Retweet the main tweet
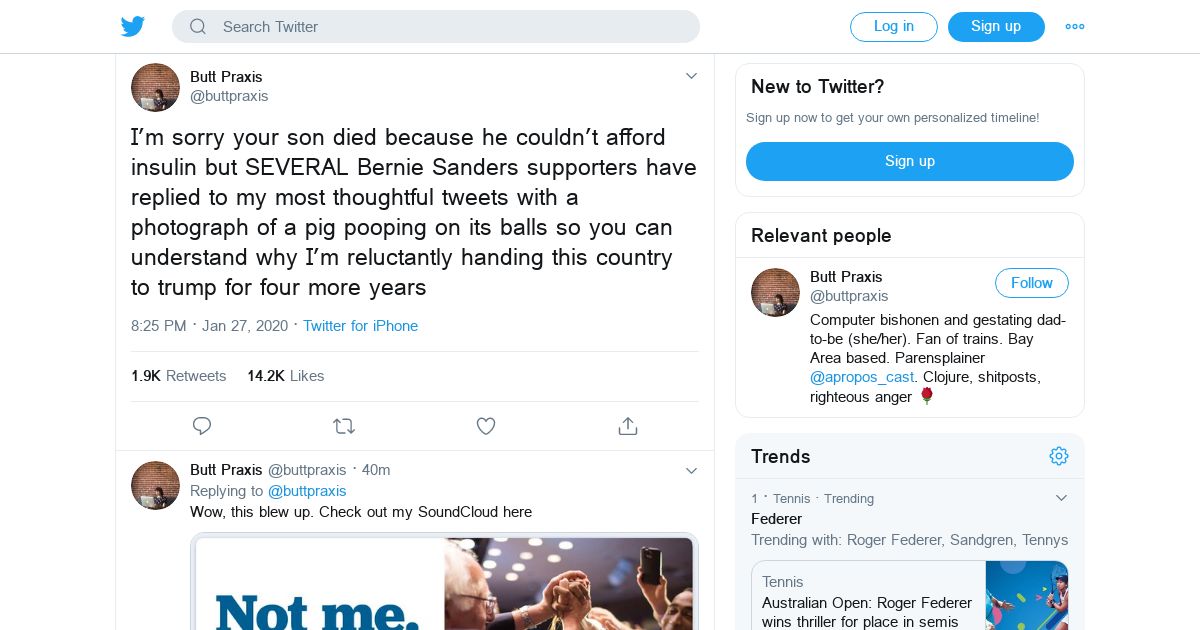1200x630 pixels. (344, 426)
